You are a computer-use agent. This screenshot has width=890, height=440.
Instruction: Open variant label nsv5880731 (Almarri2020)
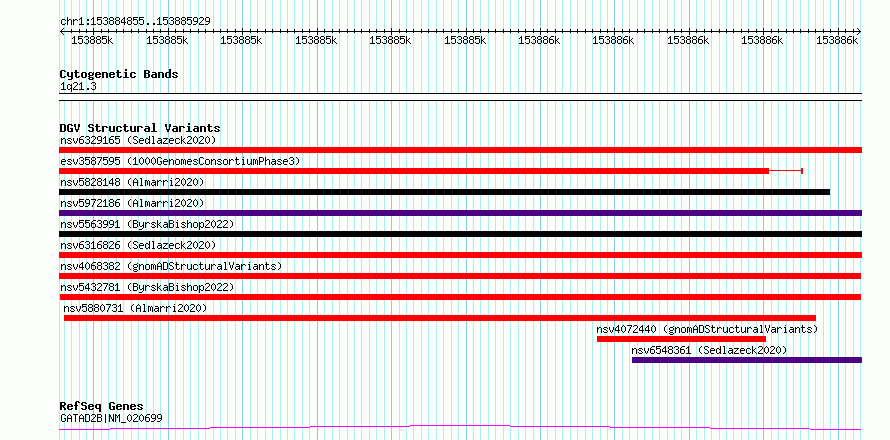click(x=135, y=308)
